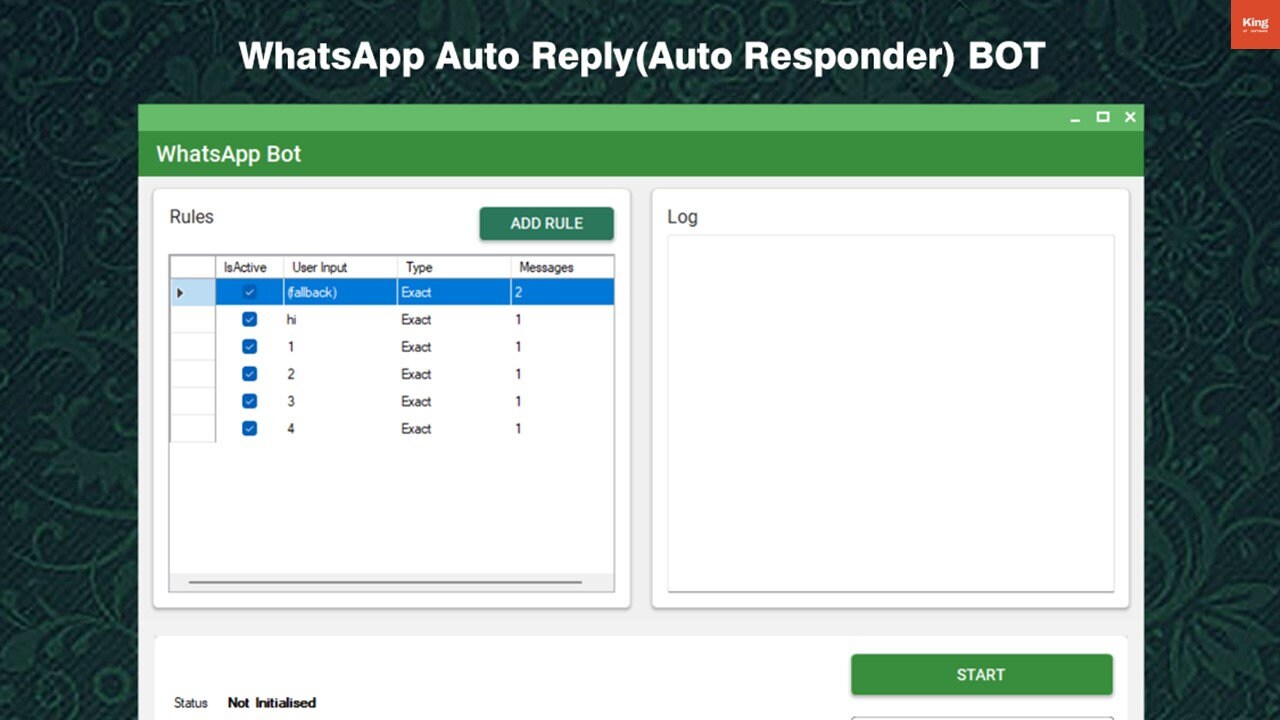Close the WhatsApp Bot window
The height and width of the screenshot is (720, 1280).
click(1130, 117)
